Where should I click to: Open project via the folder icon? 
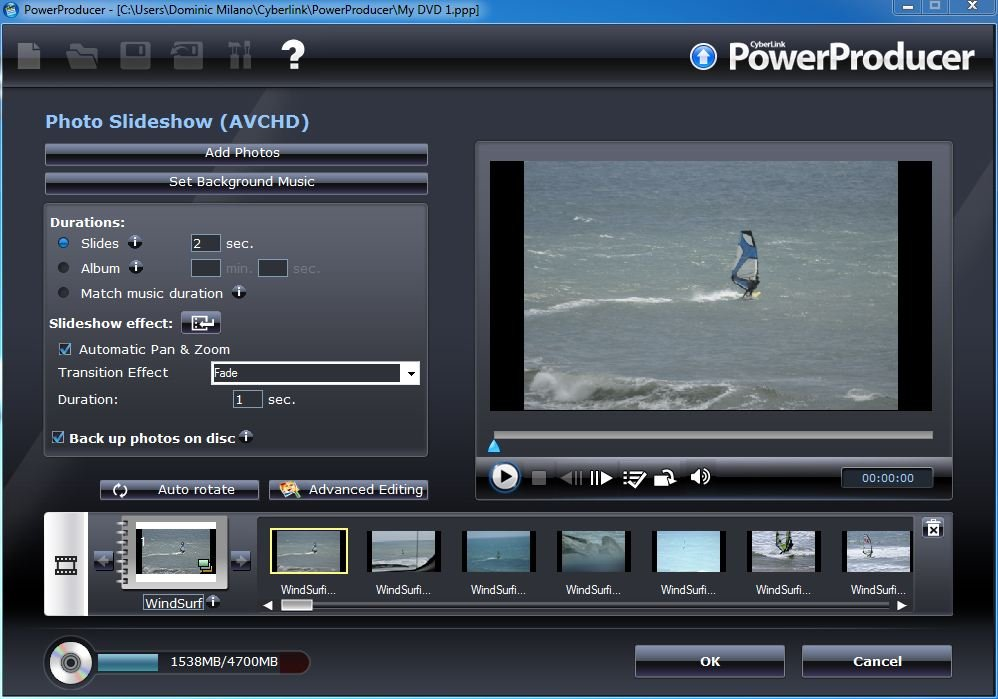pyautogui.click(x=82, y=55)
